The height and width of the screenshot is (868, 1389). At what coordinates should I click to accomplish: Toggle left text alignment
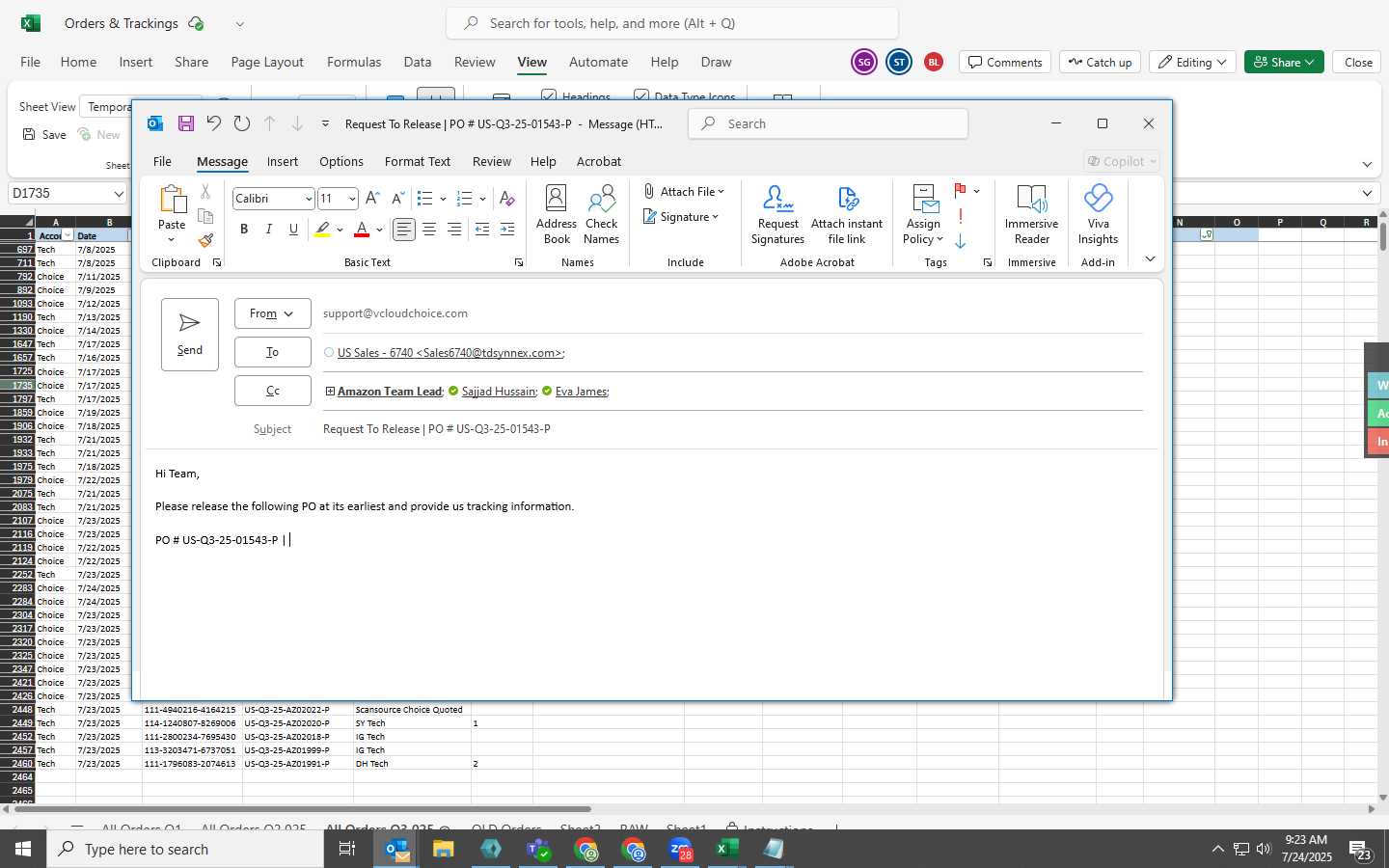coord(404,230)
